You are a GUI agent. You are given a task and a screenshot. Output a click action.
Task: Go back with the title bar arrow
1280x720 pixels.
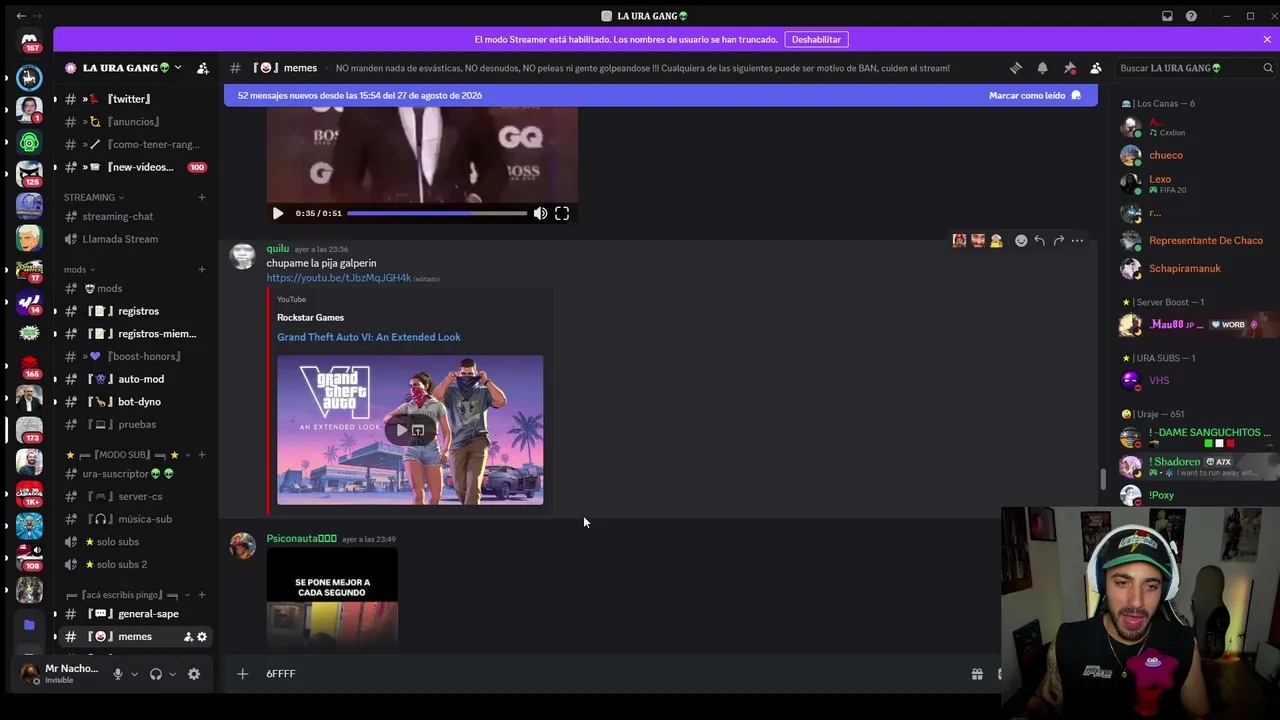tap(21, 16)
